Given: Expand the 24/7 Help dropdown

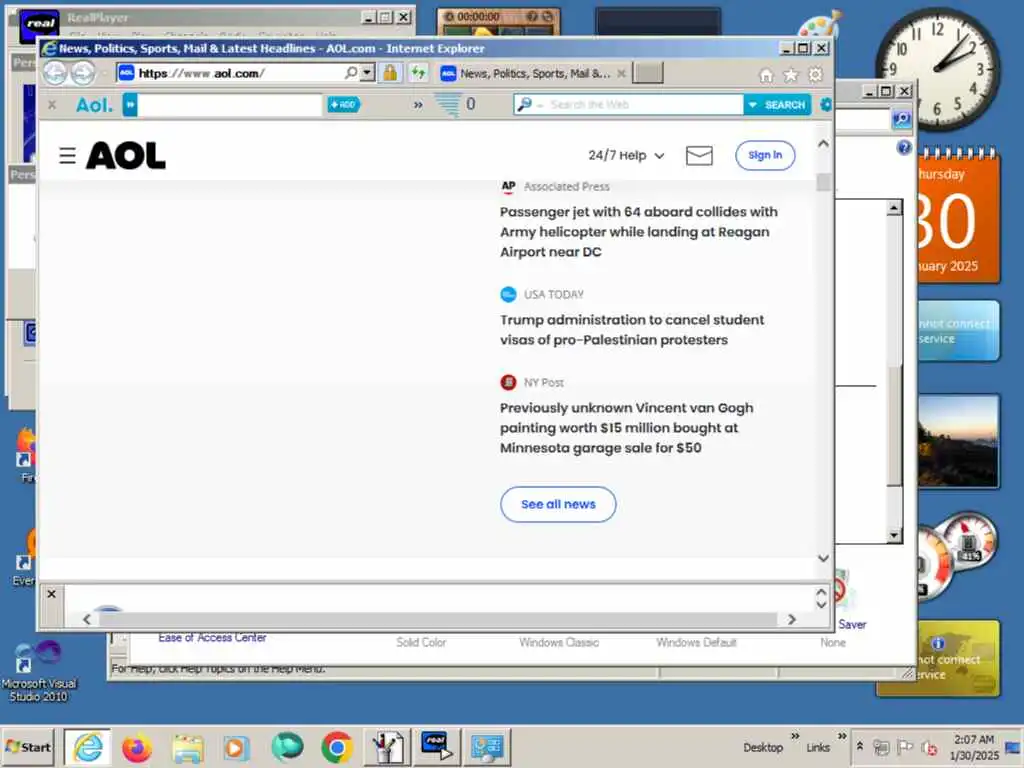Looking at the screenshot, I should tap(626, 155).
